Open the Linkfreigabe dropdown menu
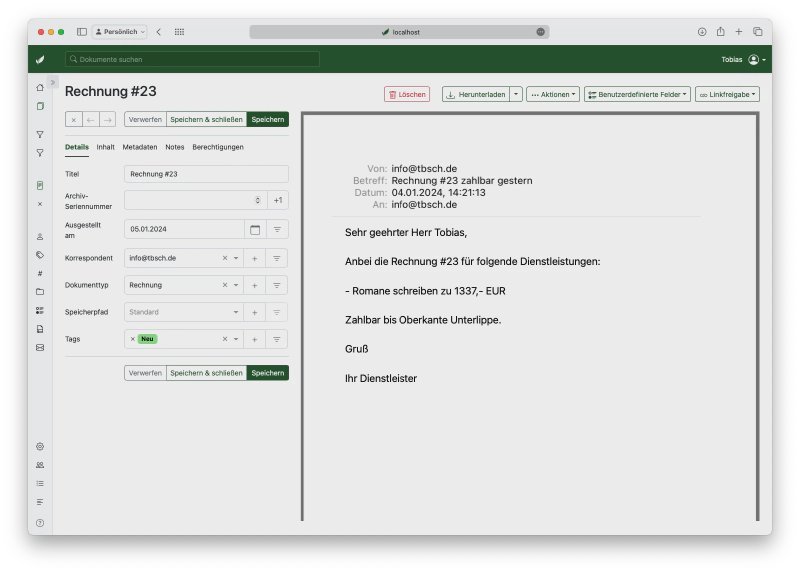Screen dimensions: 800x572 tap(727, 94)
